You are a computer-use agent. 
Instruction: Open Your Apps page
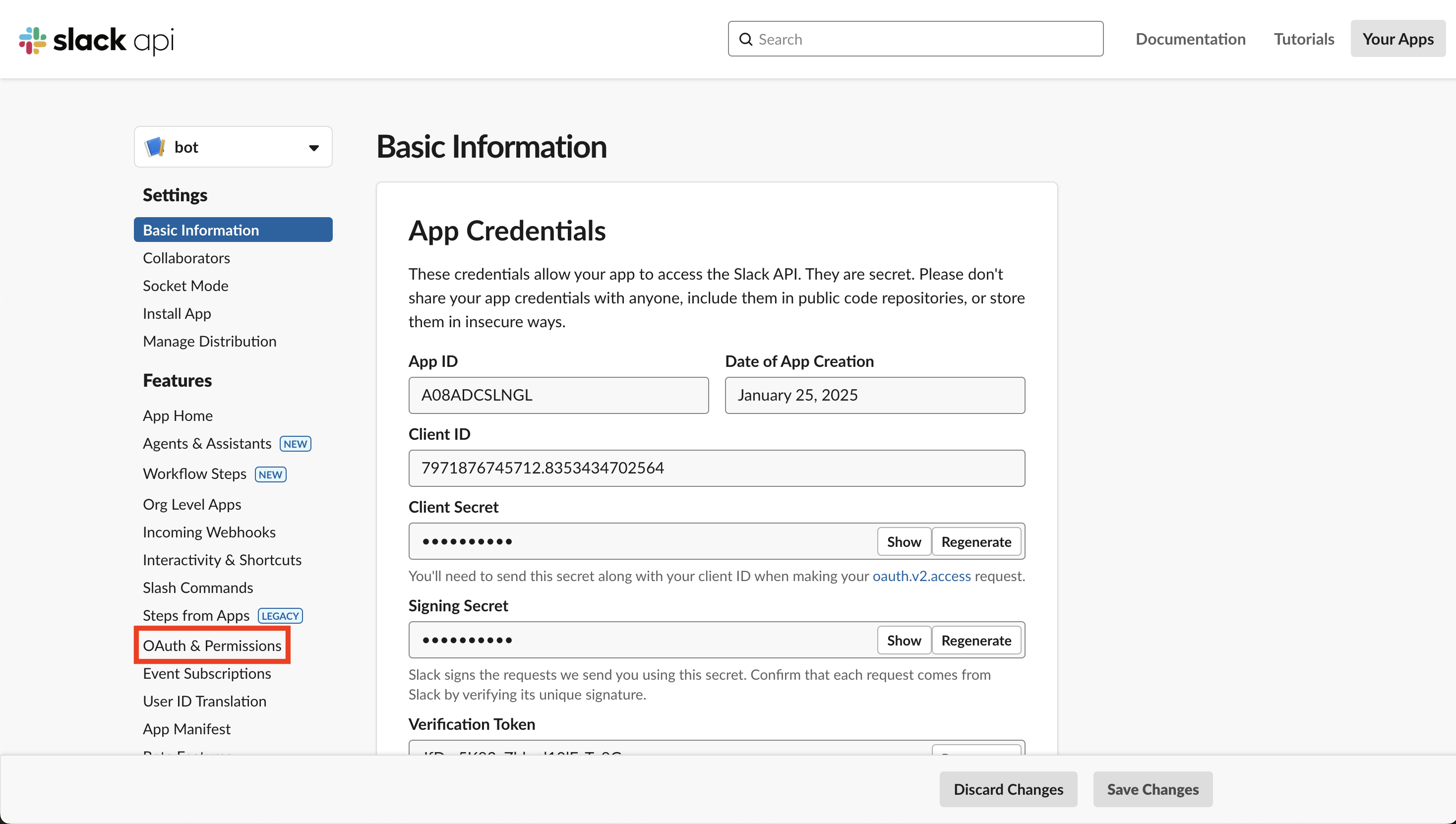(x=1397, y=39)
